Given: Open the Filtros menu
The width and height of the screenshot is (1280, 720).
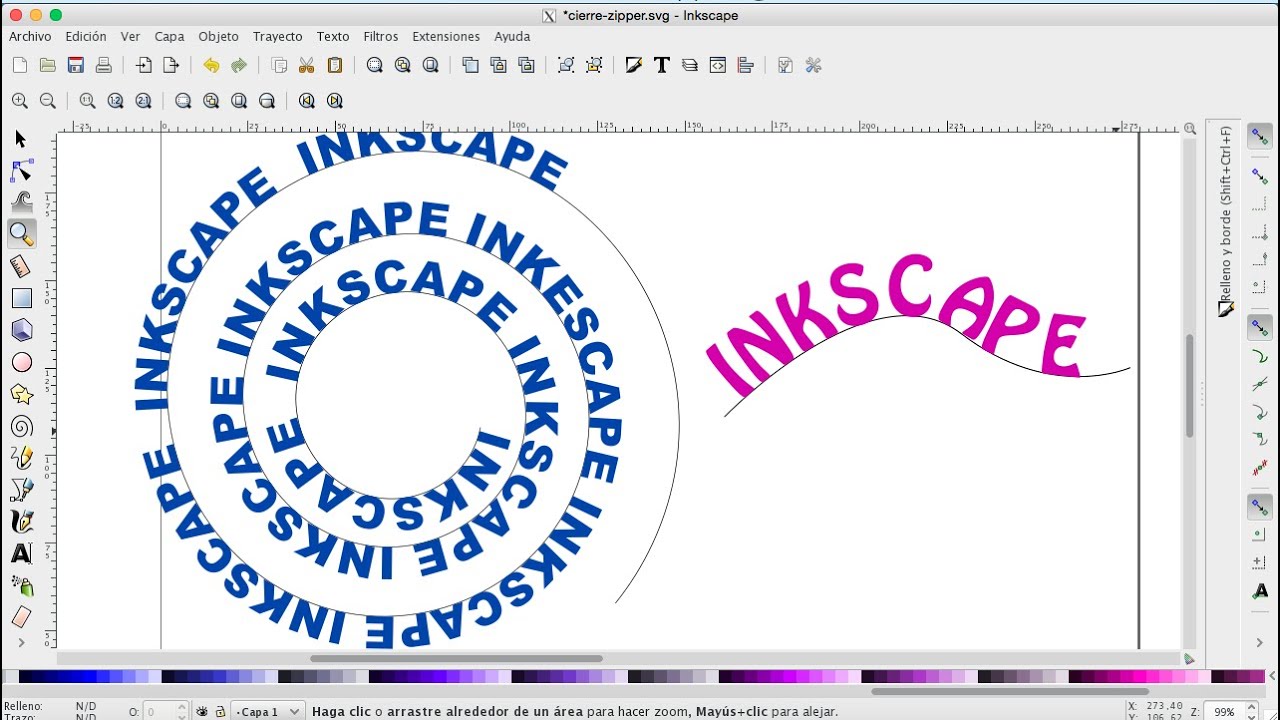Looking at the screenshot, I should tap(381, 36).
